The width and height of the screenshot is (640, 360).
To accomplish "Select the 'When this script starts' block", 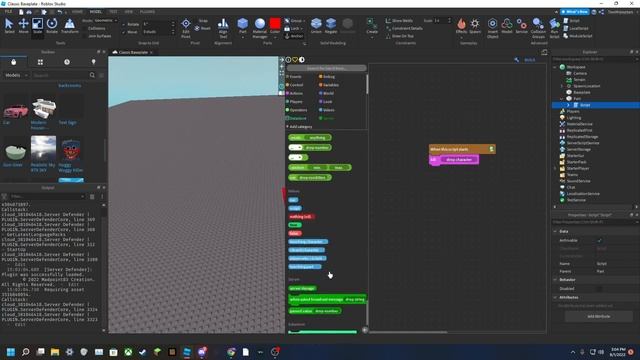I will (x=462, y=149).
